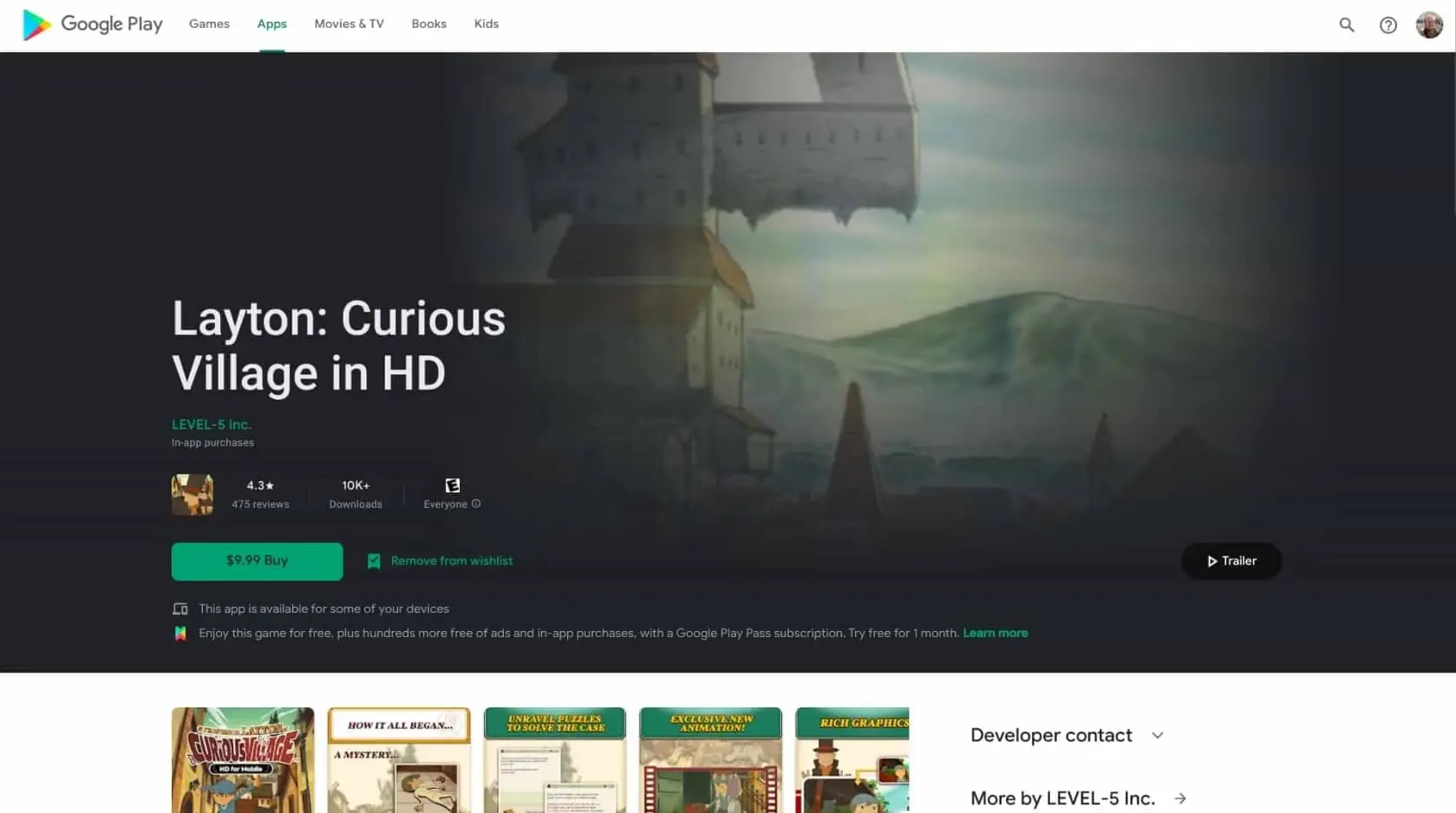Follow the Play Pass Learn more link
The height and width of the screenshot is (813, 1456).
[995, 634]
